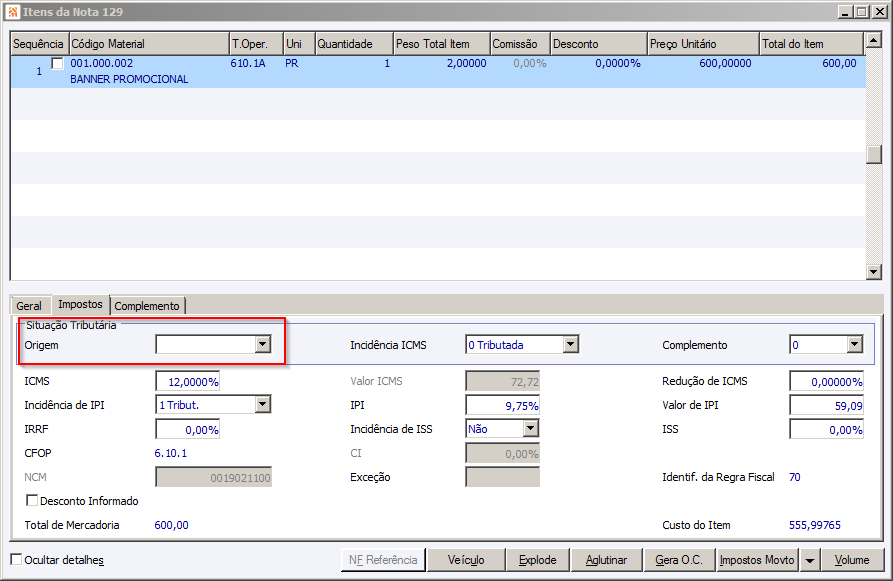This screenshot has height=581, width=893.
Task: Click the 610.1A operation type cell
Action: click(x=248, y=63)
